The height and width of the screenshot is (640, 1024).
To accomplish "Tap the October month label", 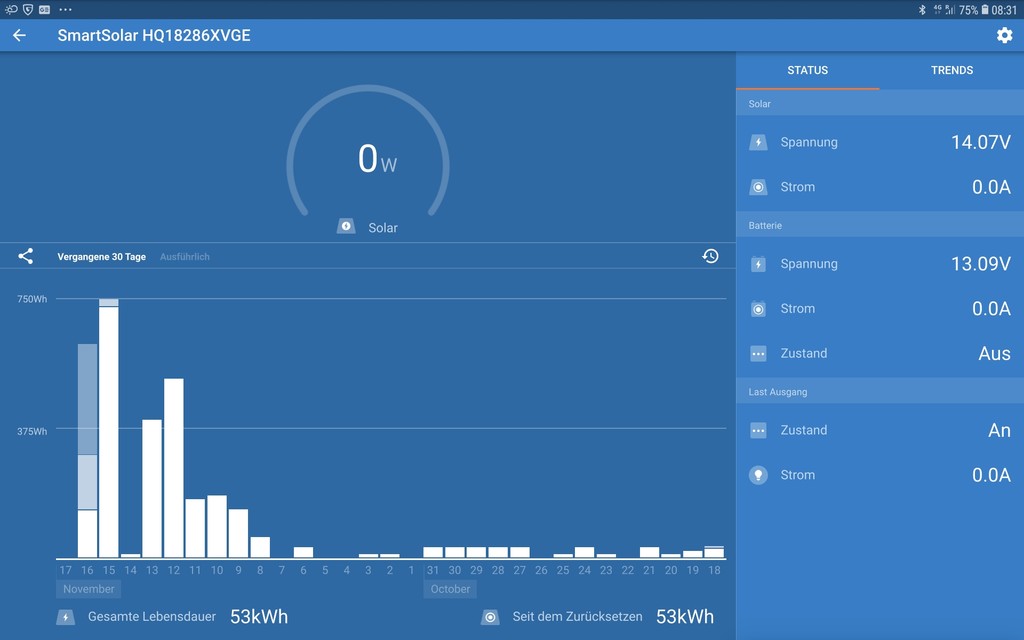I will point(450,589).
